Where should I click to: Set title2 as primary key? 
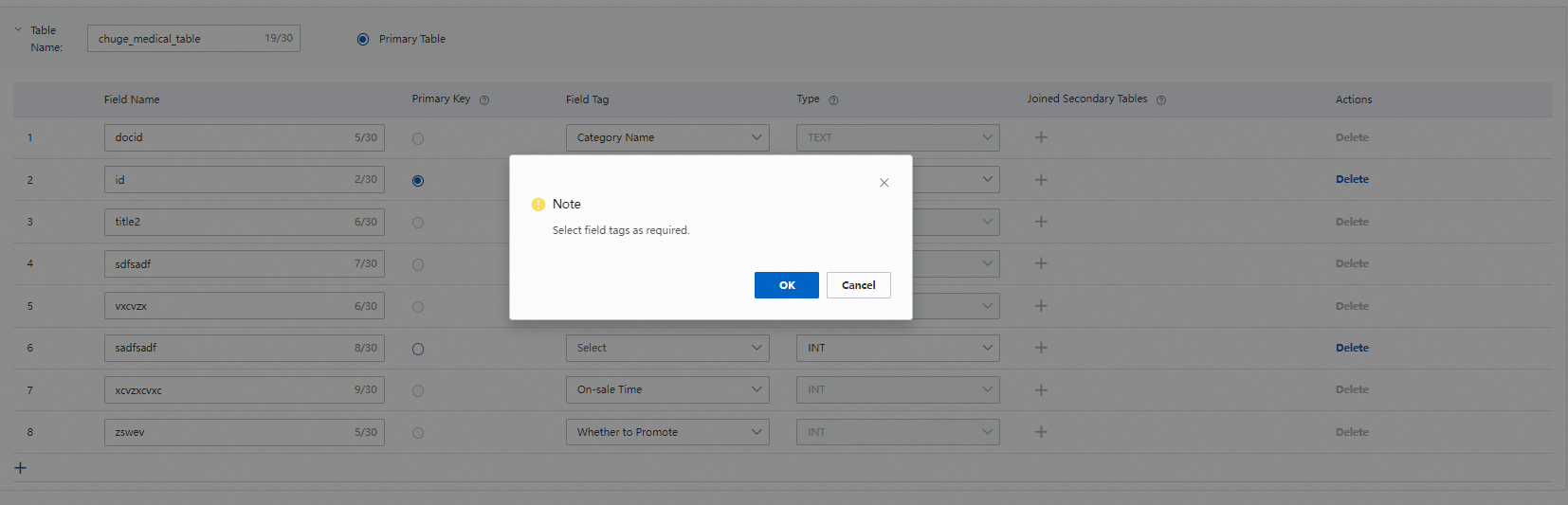pos(418,223)
